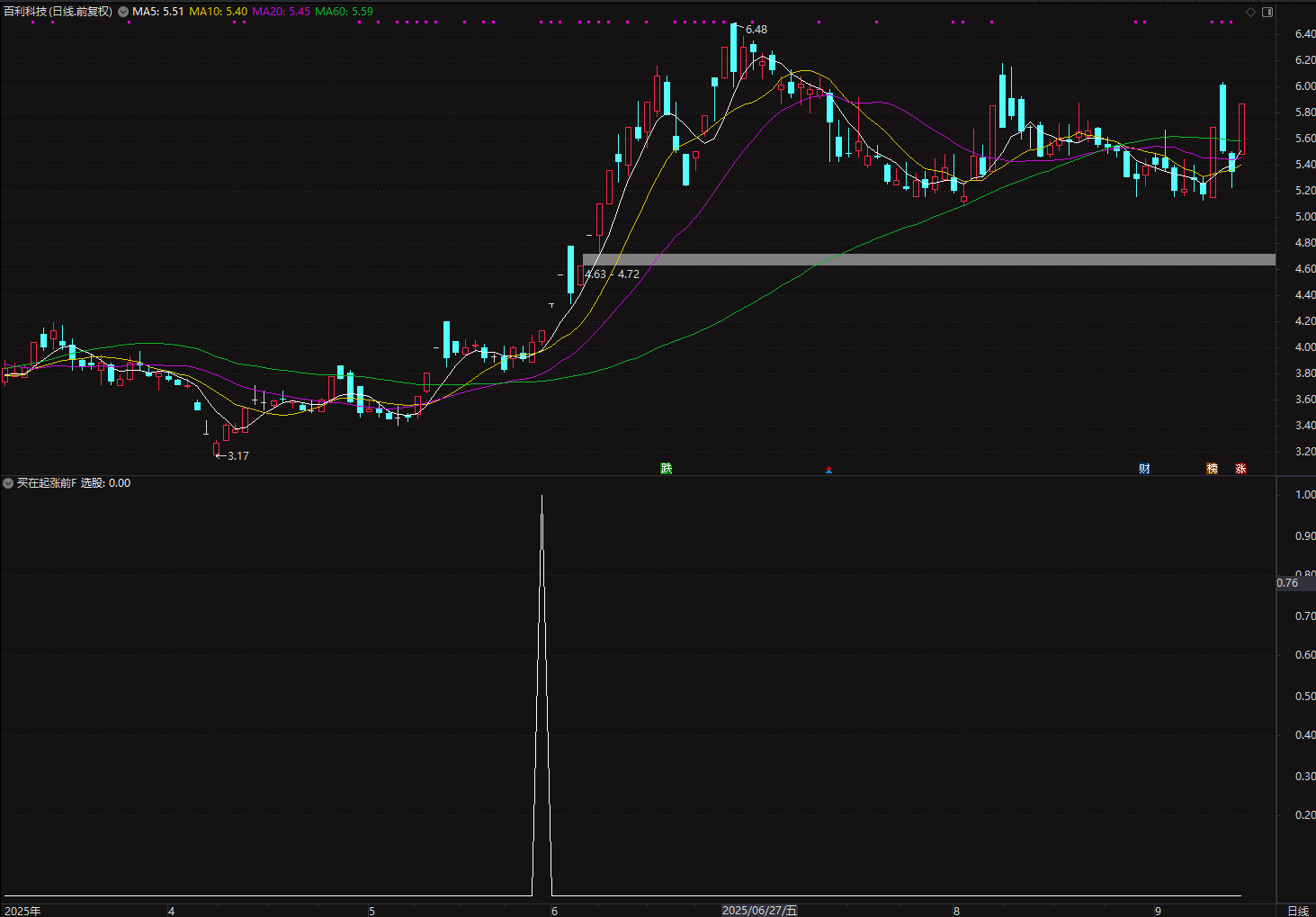The width and height of the screenshot is (1316, 917).
Task: Click the 5.00 price axis label
Action: click(x=1304, y=217)
